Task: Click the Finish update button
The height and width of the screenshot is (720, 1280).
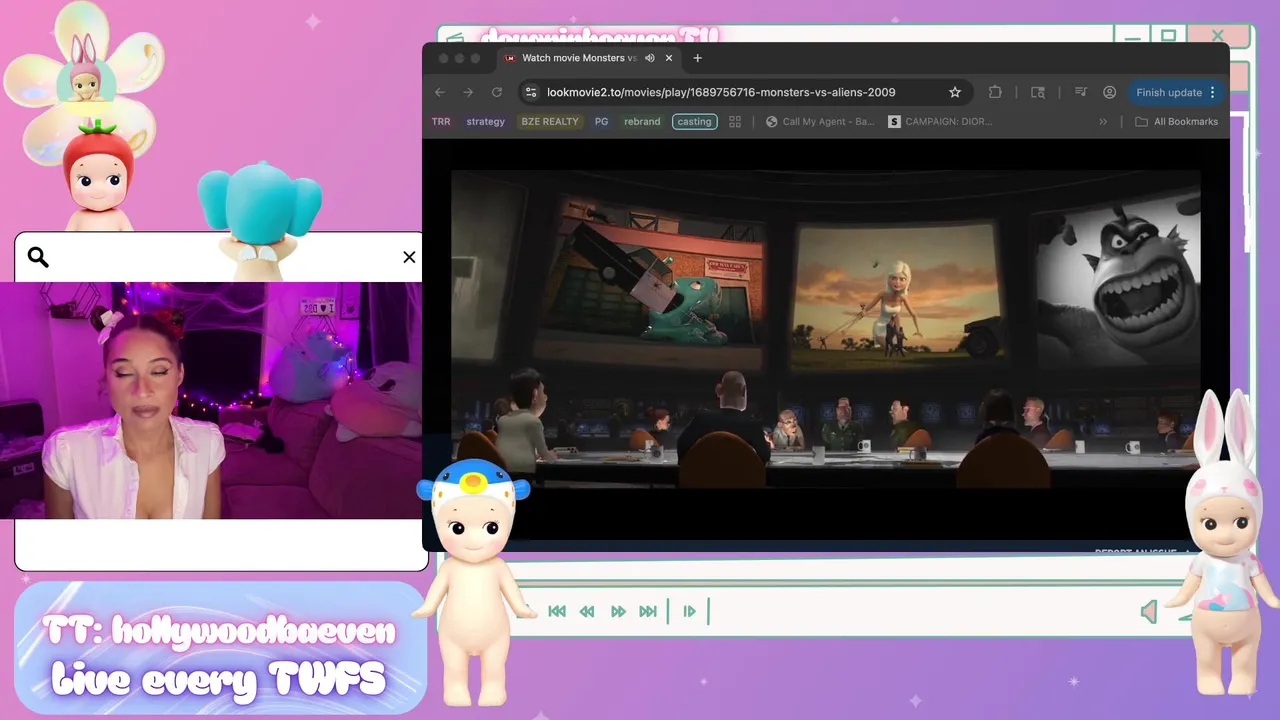Action: pos(1168,92)
